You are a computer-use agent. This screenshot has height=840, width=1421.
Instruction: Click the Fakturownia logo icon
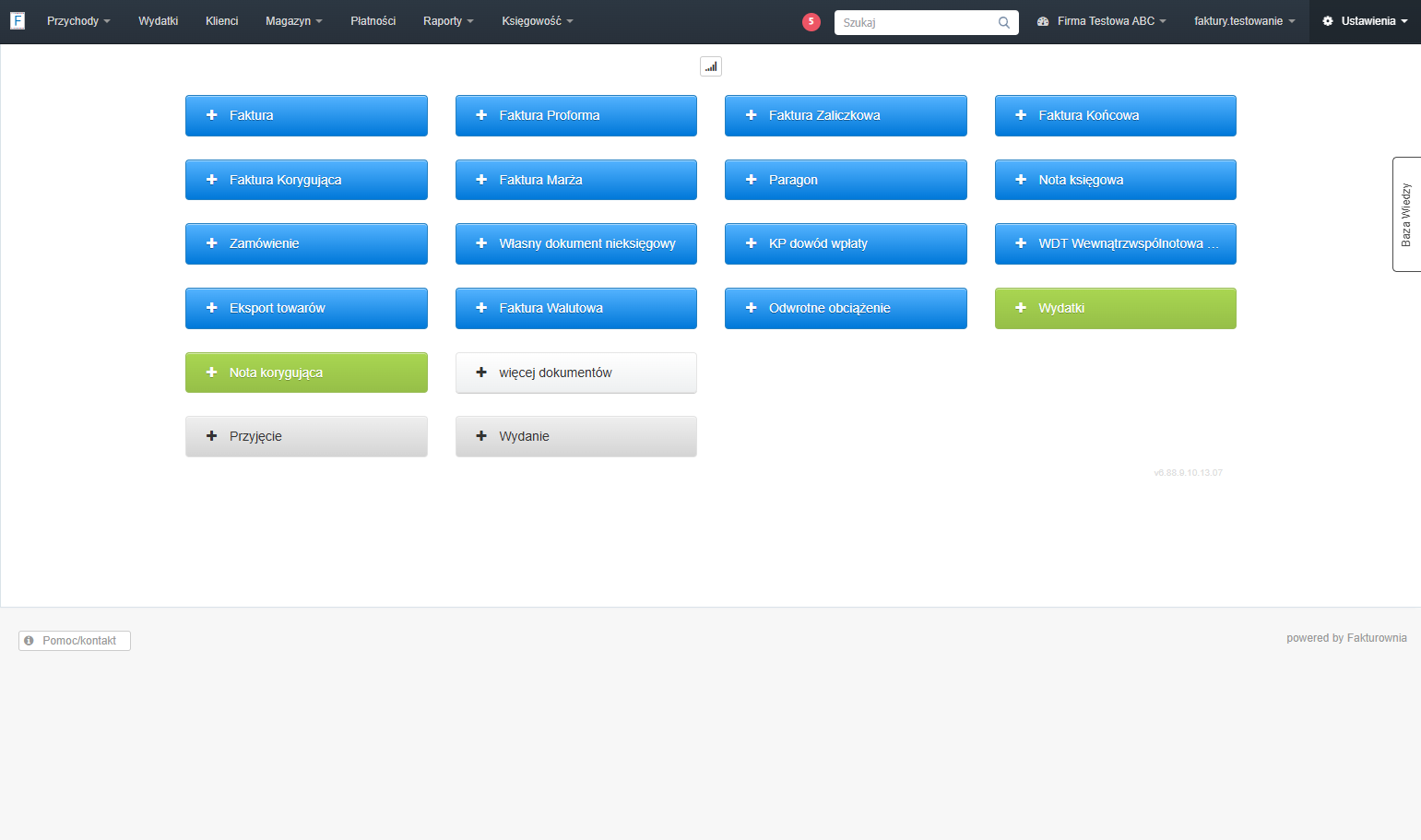click(18, 20)
